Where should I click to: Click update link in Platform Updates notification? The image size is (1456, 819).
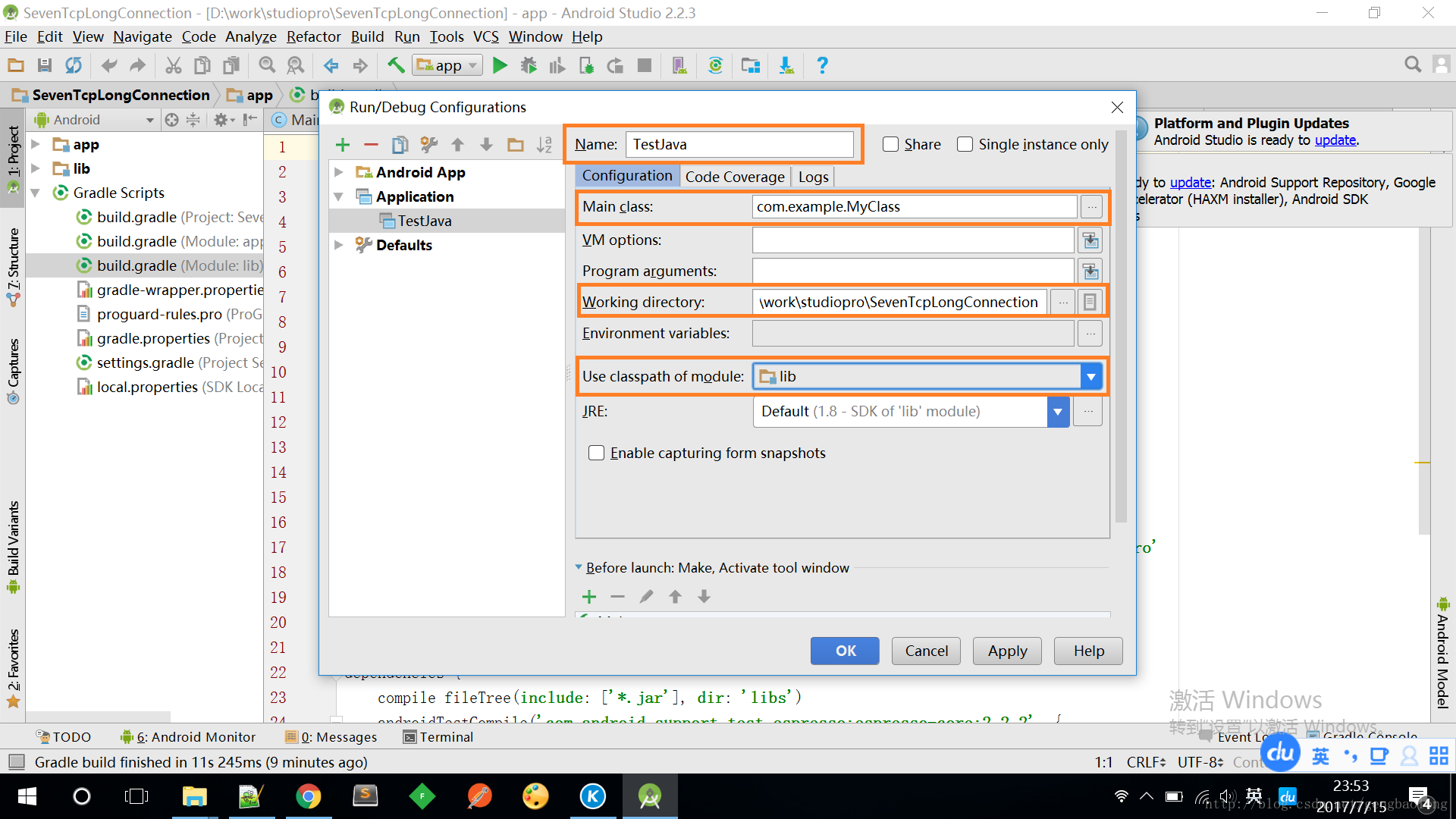(x=1335, y=140)
